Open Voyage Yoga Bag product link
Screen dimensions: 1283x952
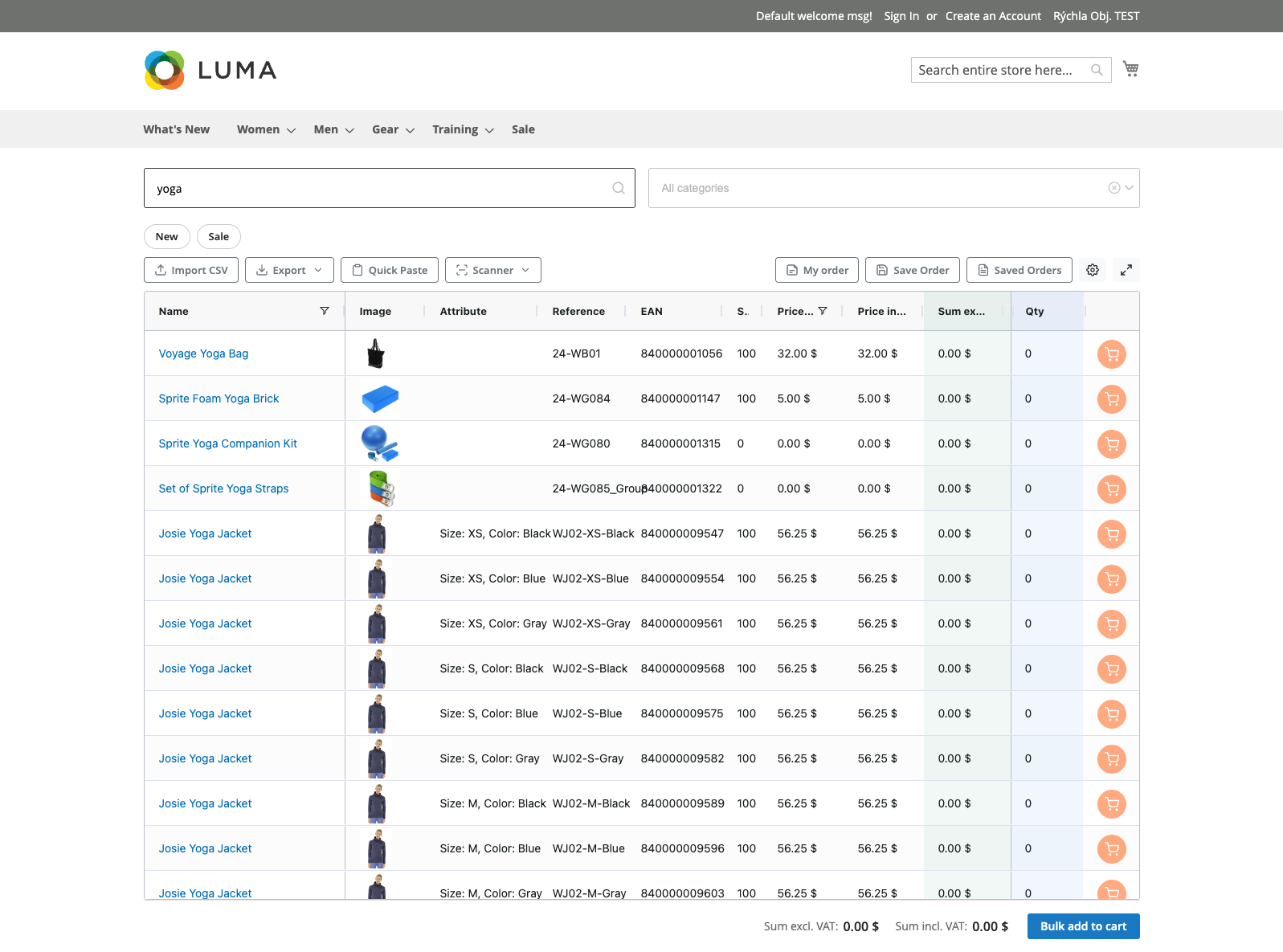pyautogui.click(x=203, y=353)
